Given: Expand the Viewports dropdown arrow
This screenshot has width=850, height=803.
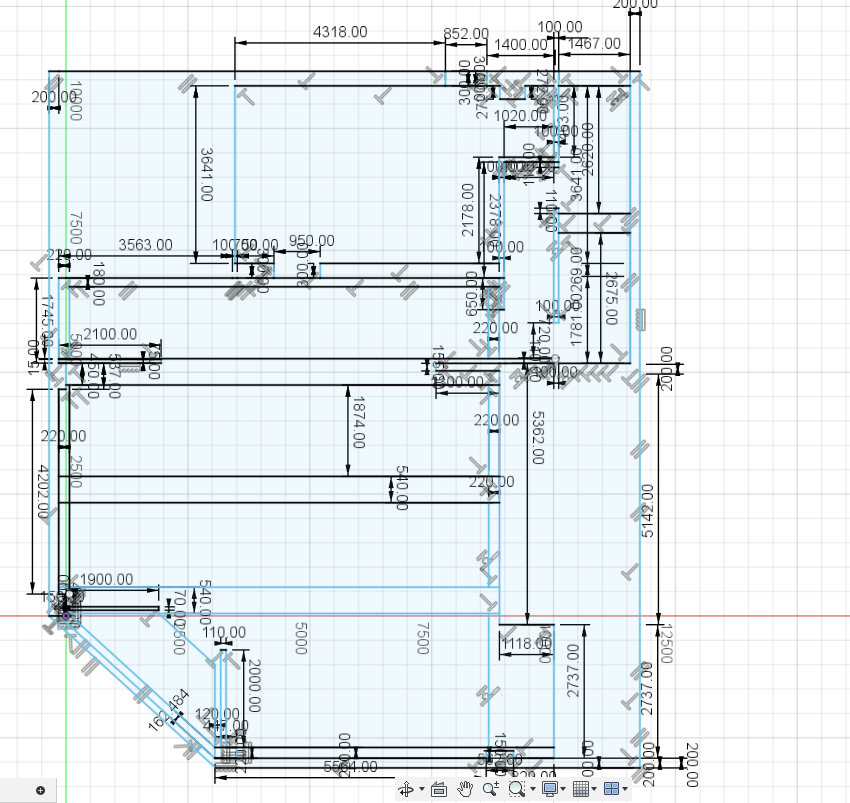Looking at the screenshot, I should (x=625, y=789).
